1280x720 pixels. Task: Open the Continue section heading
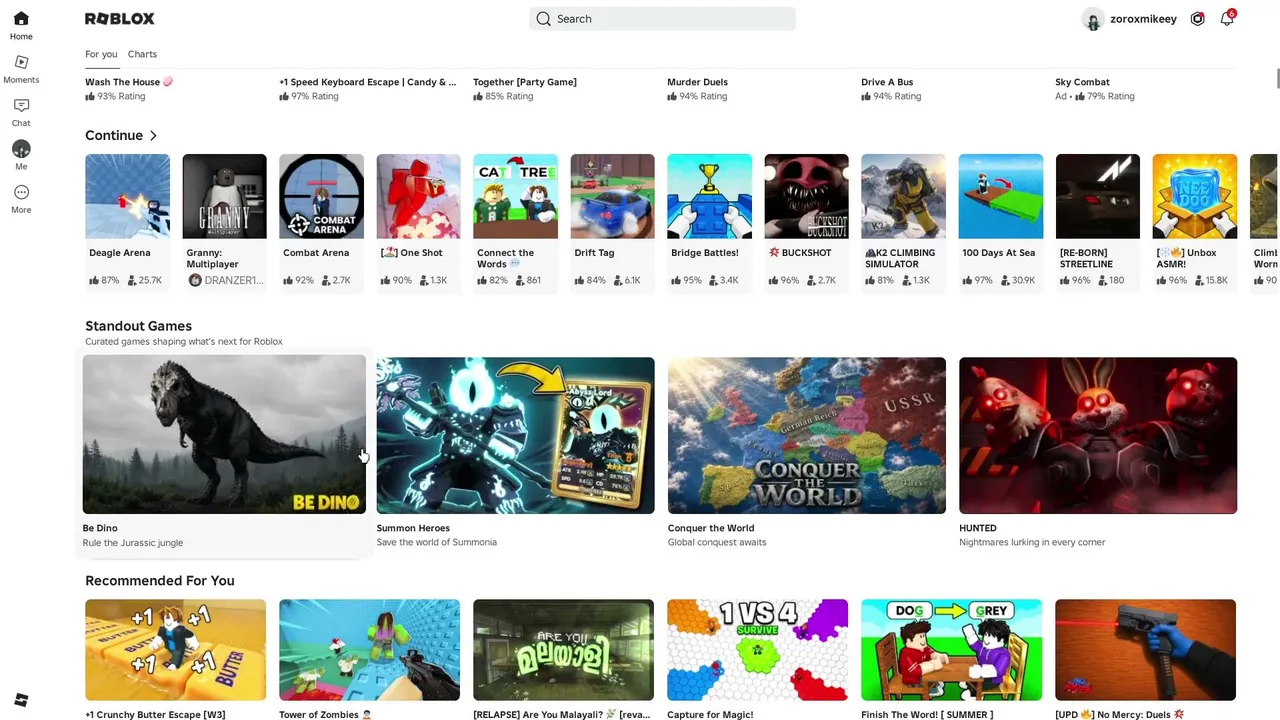pyautogui.click(x=114, y=135)
